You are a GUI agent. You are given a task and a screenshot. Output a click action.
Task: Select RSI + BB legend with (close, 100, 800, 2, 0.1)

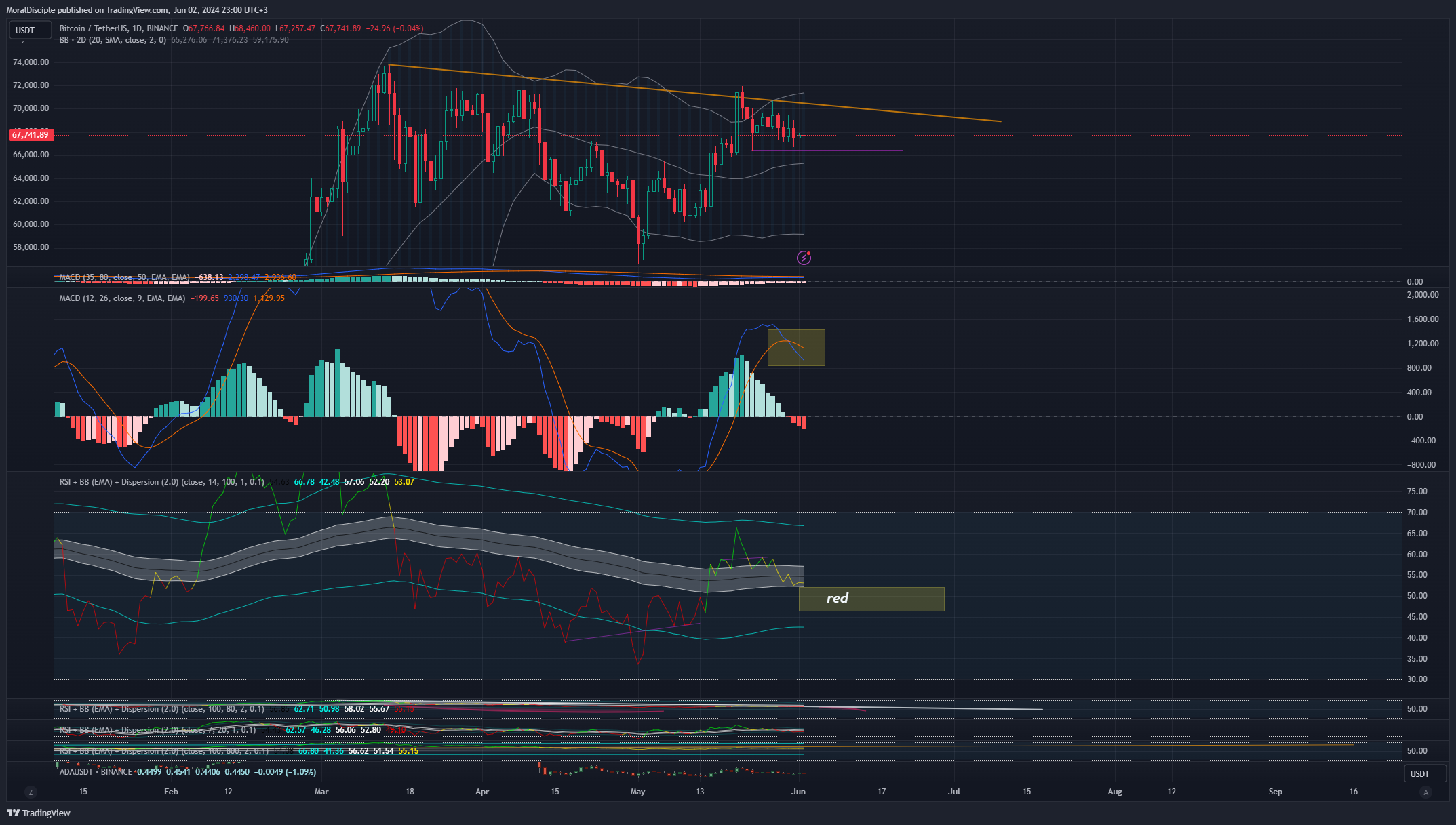164,751
